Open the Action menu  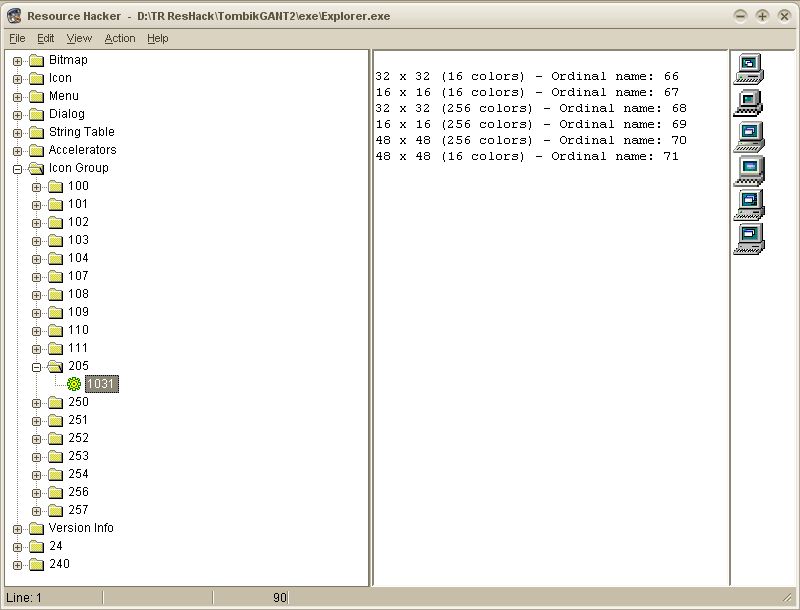(x=120, y=38)
